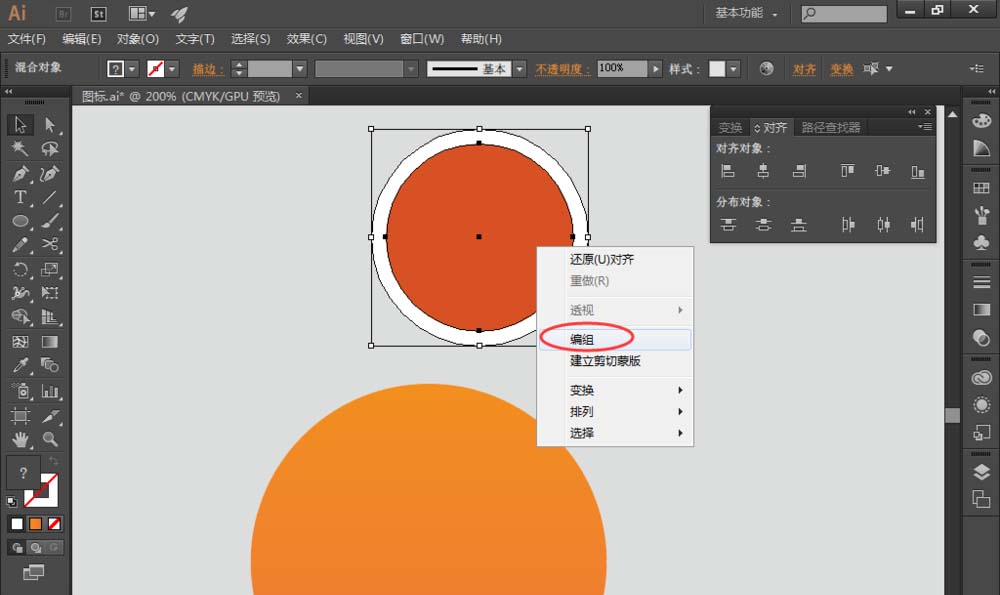The width and height of the screenshot is (1000, 595).
Task: Expand the stroke weight dropdown
Action: pos(300,69)
